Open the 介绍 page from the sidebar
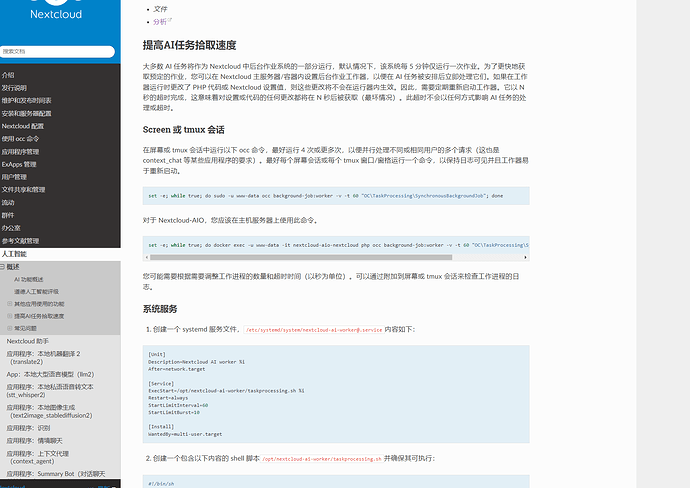 9,75
